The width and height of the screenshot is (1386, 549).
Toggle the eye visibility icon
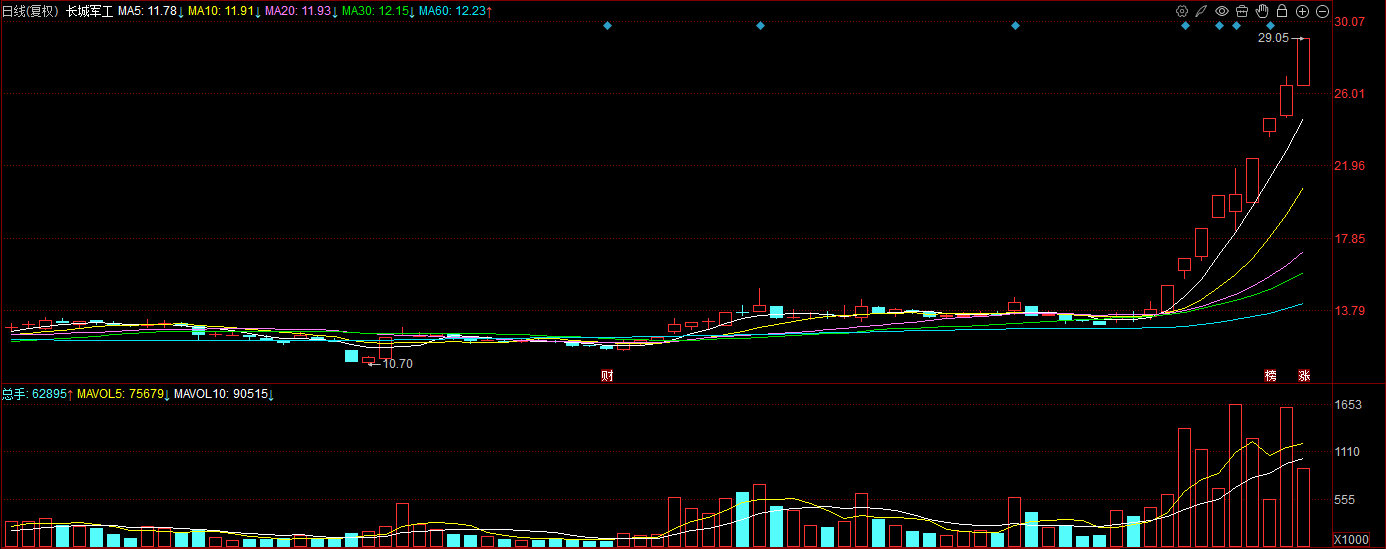coord(1221,11)
